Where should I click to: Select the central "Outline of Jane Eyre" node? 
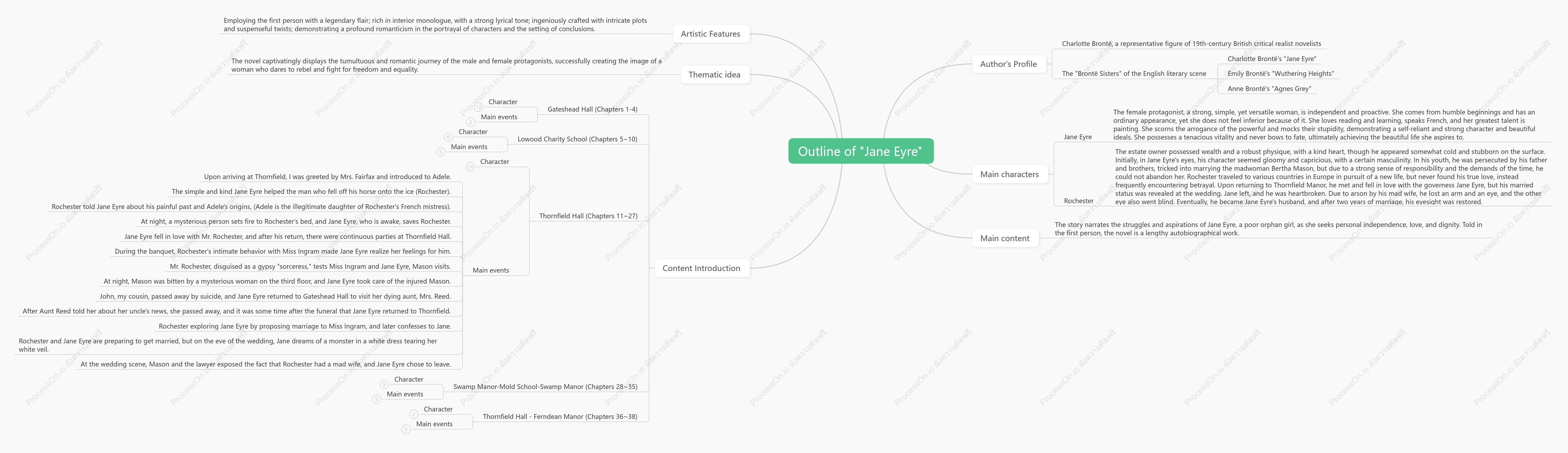(x=861, y=151)
